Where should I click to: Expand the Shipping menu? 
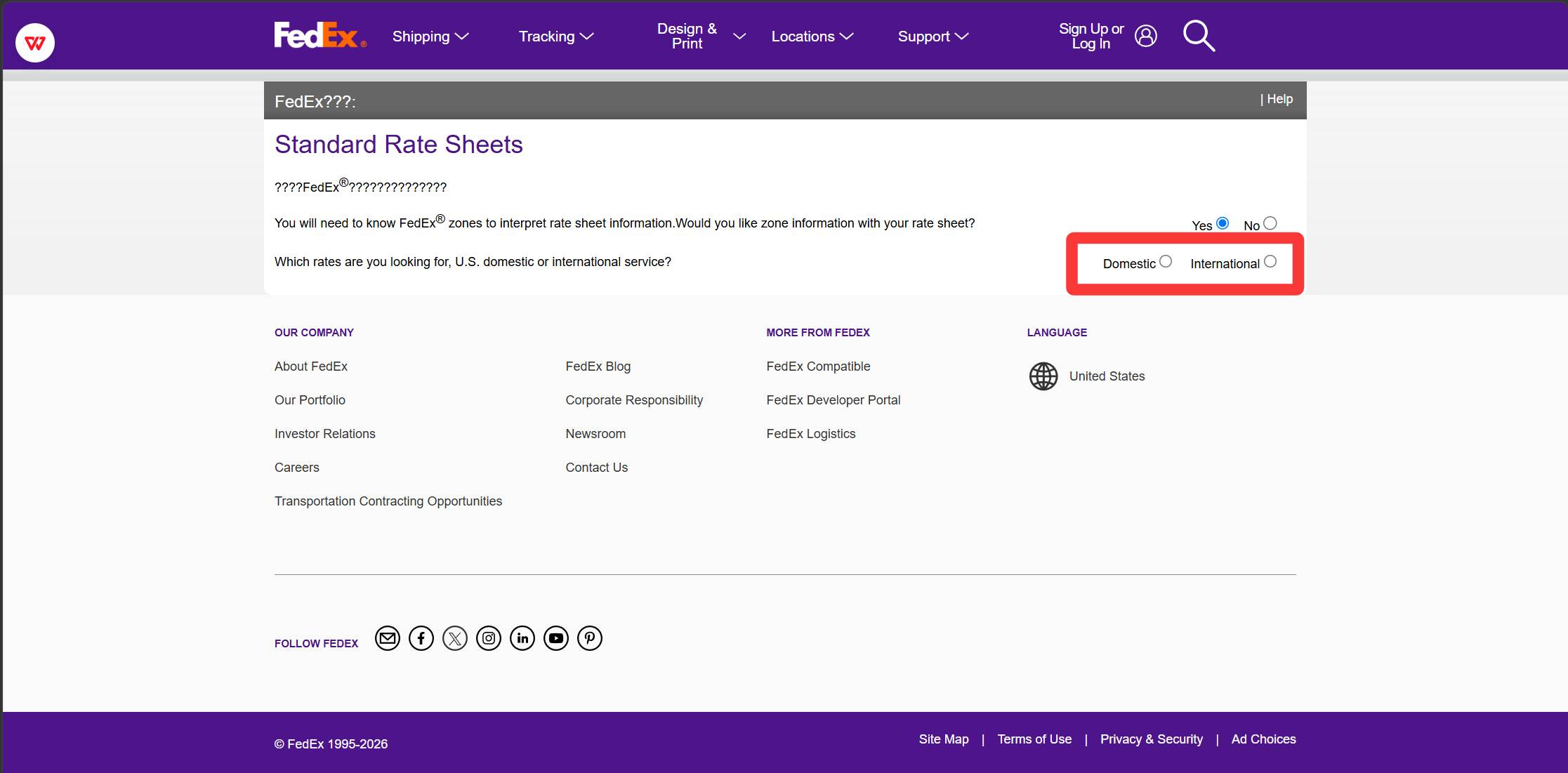(x=430, y=37)
